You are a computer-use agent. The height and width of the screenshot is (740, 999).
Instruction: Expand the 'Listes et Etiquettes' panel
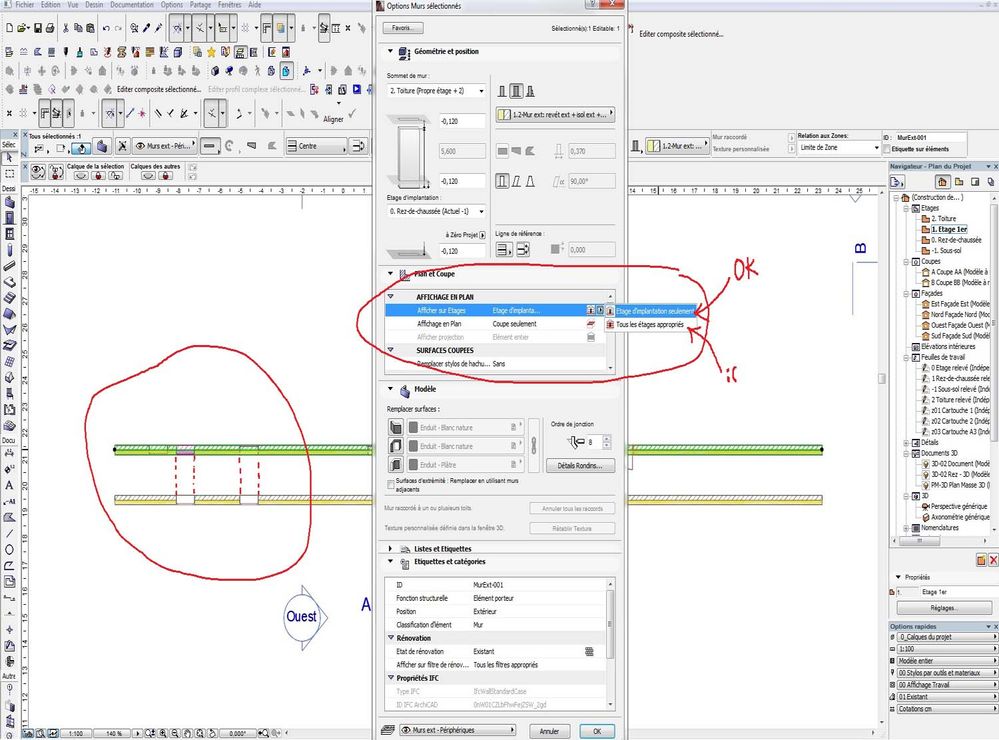[x=391, y=548]
